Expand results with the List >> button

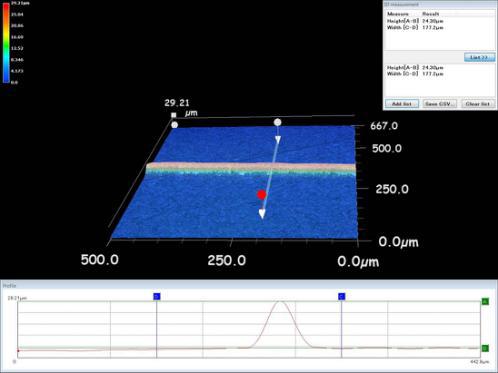[479, 57]
